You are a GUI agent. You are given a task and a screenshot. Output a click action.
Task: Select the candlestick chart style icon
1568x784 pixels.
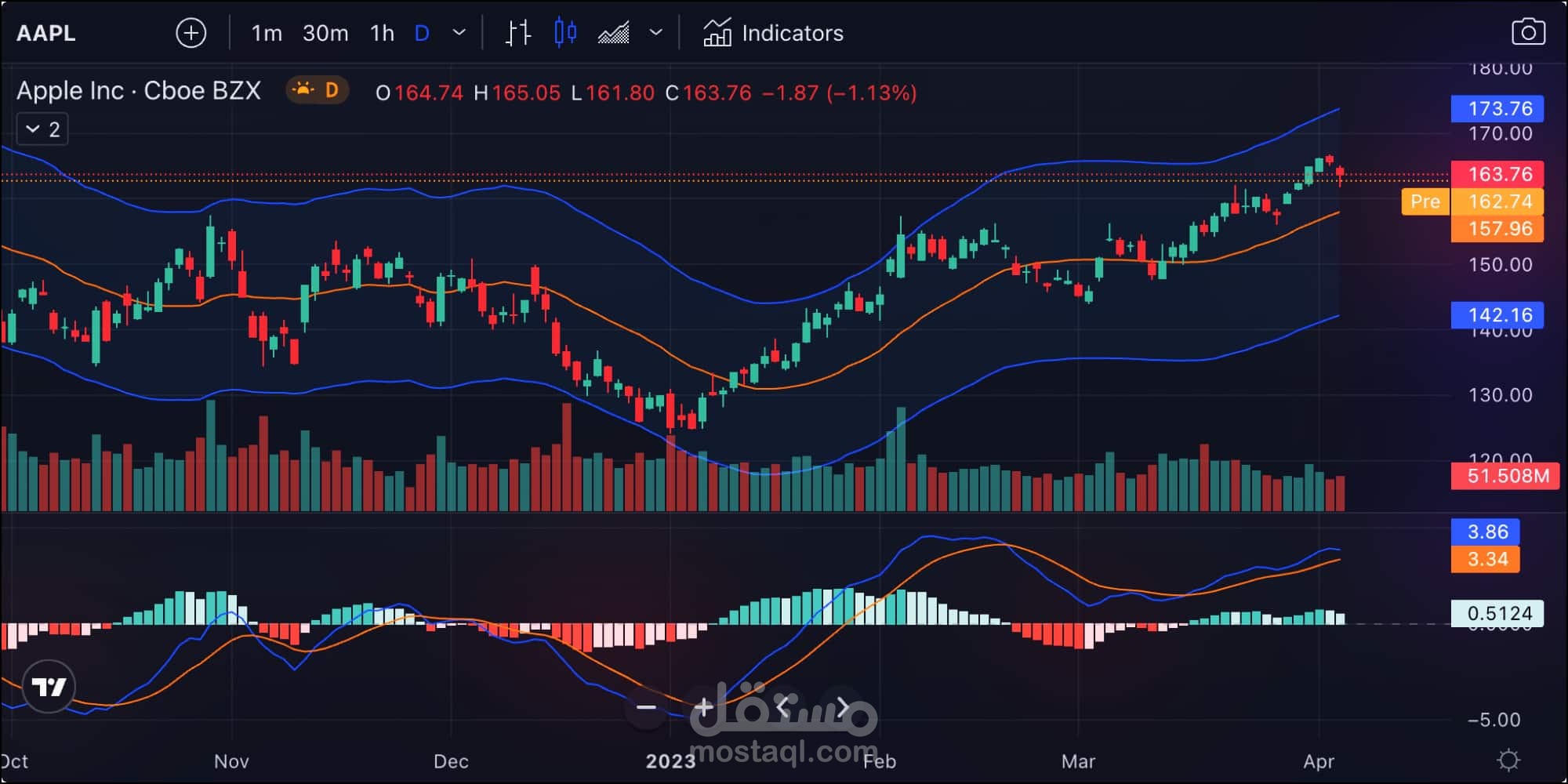point(565,32)
